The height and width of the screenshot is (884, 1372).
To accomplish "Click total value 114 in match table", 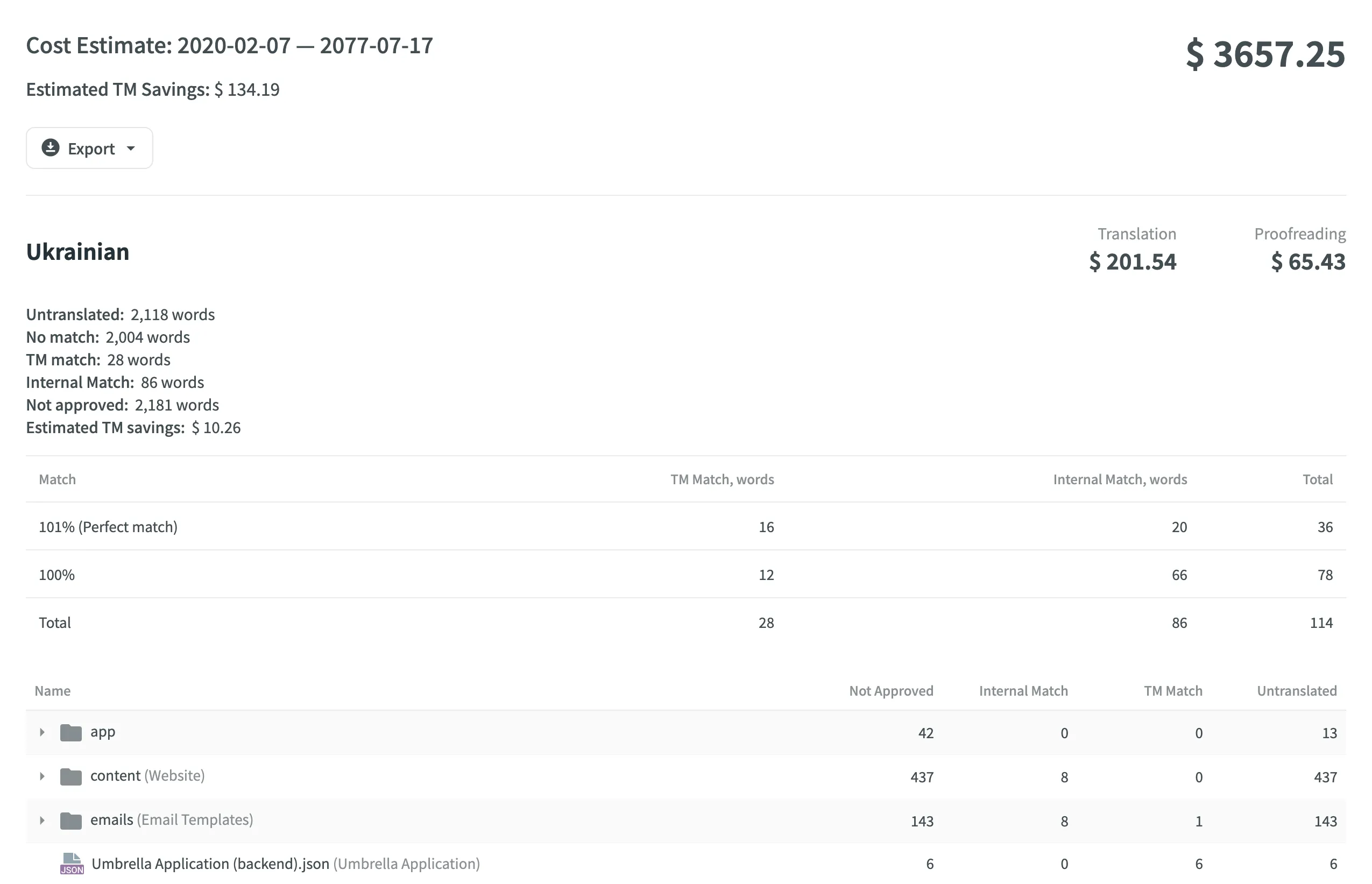I will (x=1321, y=623).
